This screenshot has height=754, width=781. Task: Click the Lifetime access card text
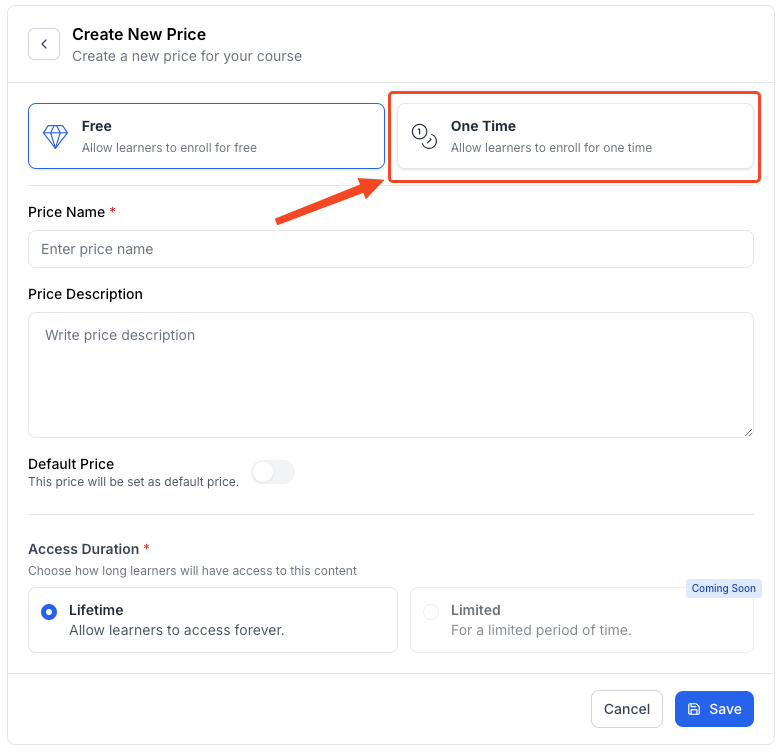pyautogui.click(x=176, y=620)
